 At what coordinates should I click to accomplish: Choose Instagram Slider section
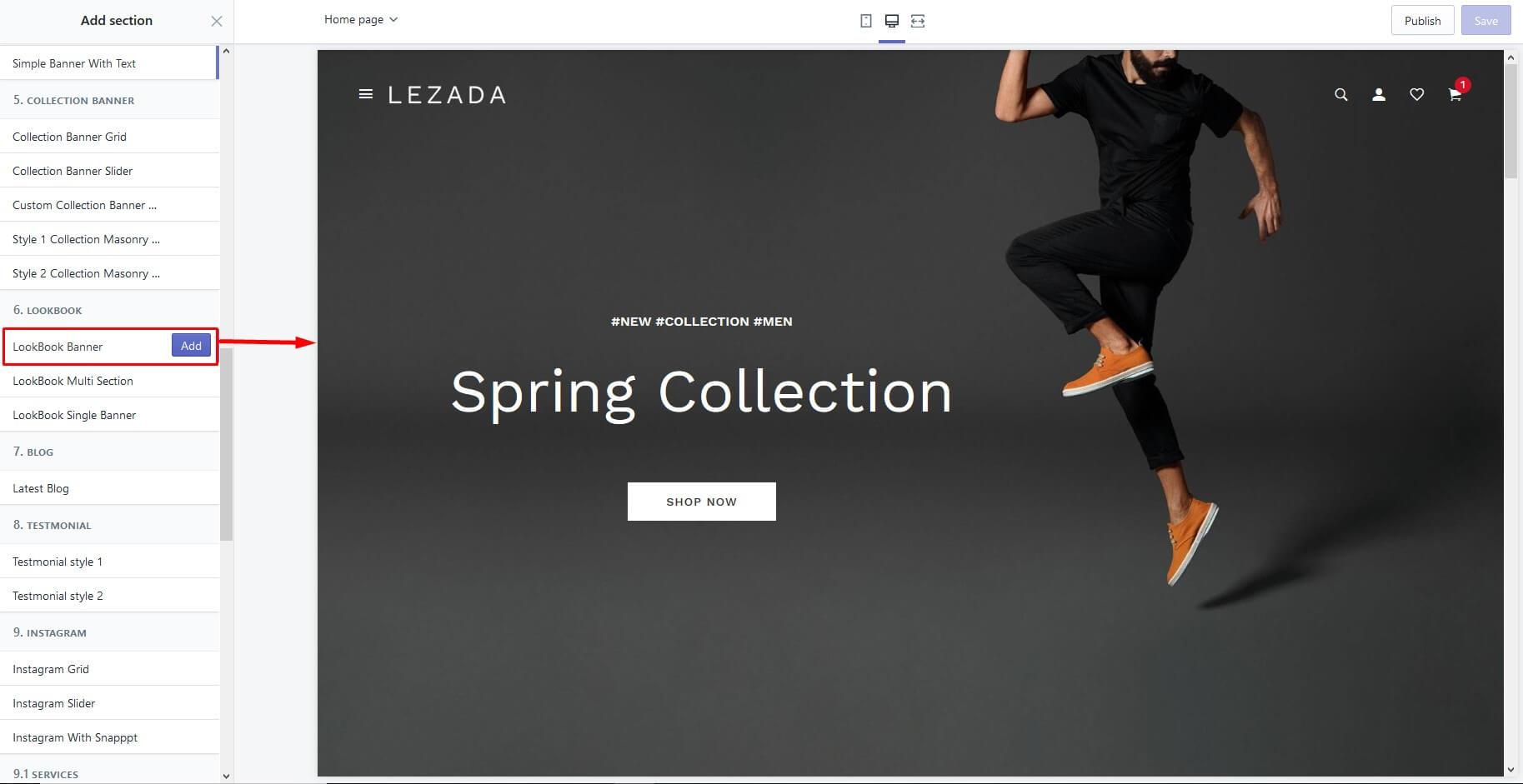[109, 703]
